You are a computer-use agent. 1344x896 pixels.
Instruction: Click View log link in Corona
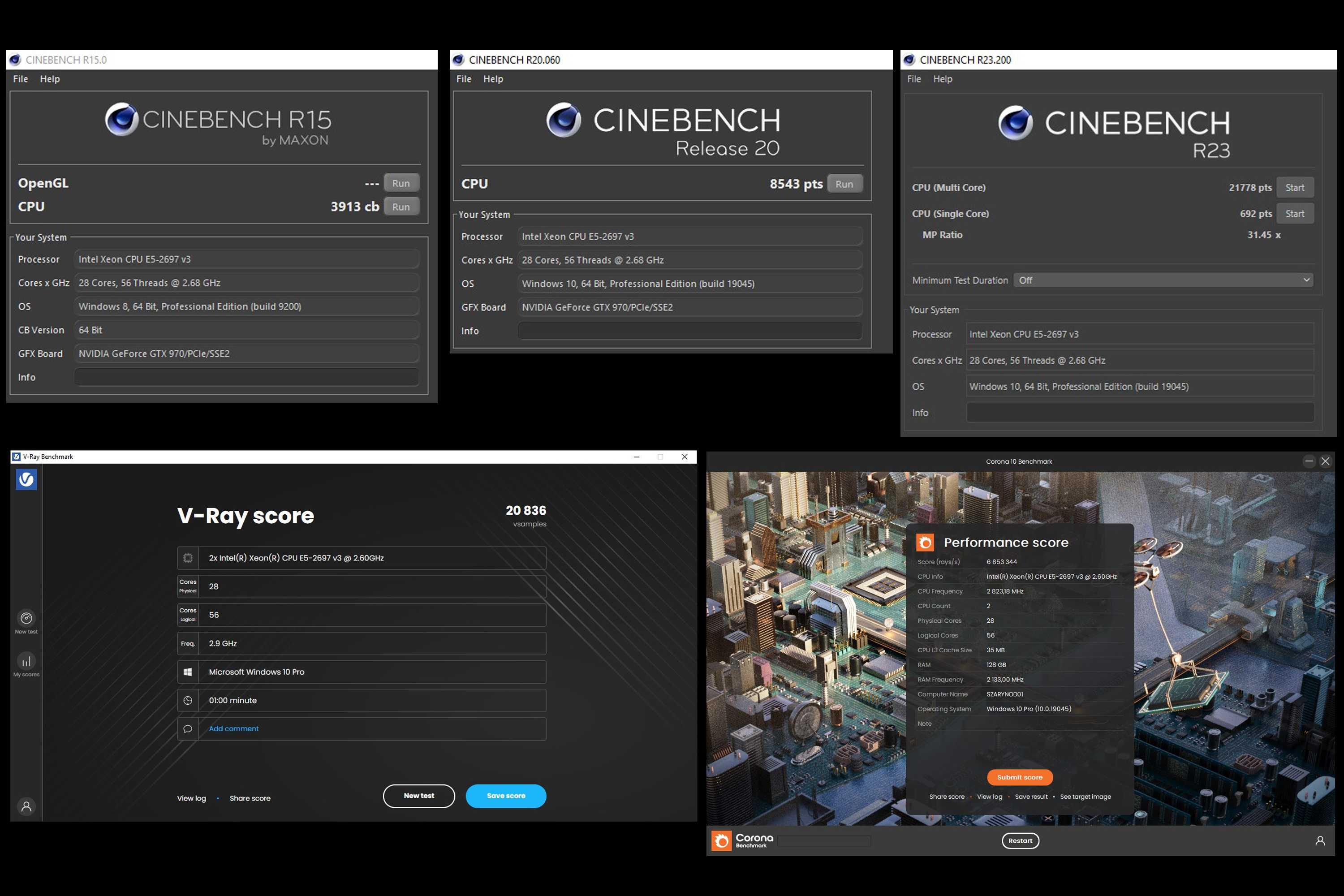(x=989, y=797)
